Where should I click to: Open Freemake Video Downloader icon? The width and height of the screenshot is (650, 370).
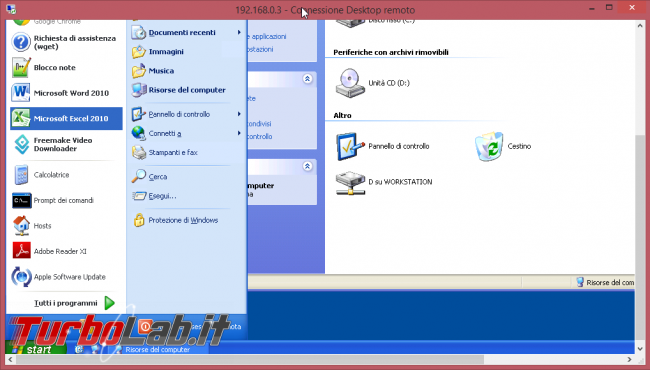coord(22,144)
